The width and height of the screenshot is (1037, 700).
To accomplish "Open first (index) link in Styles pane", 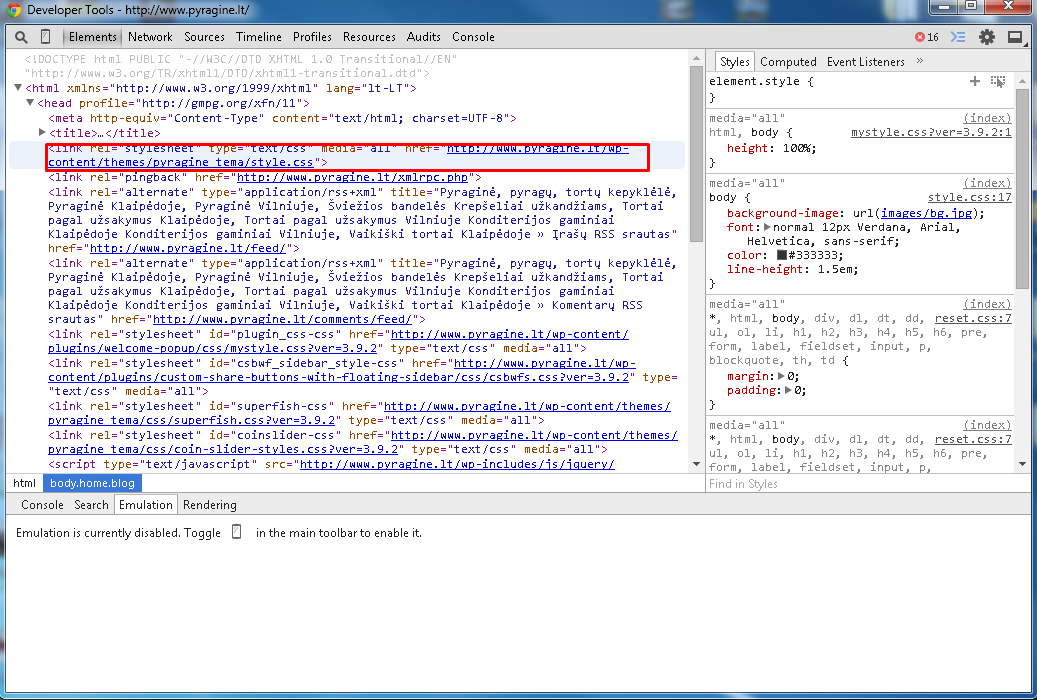I will (987, 118).
